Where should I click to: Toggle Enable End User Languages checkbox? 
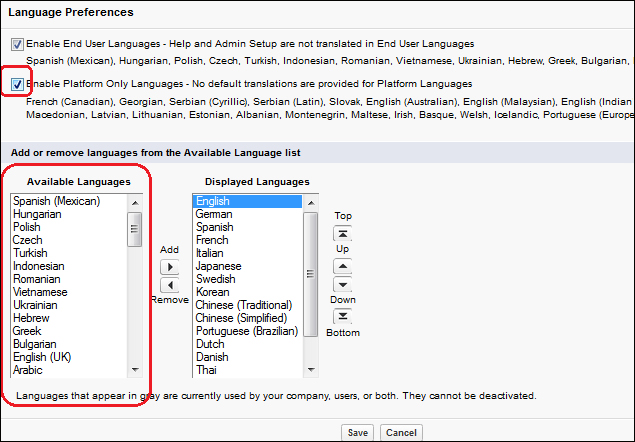(17, 45)
